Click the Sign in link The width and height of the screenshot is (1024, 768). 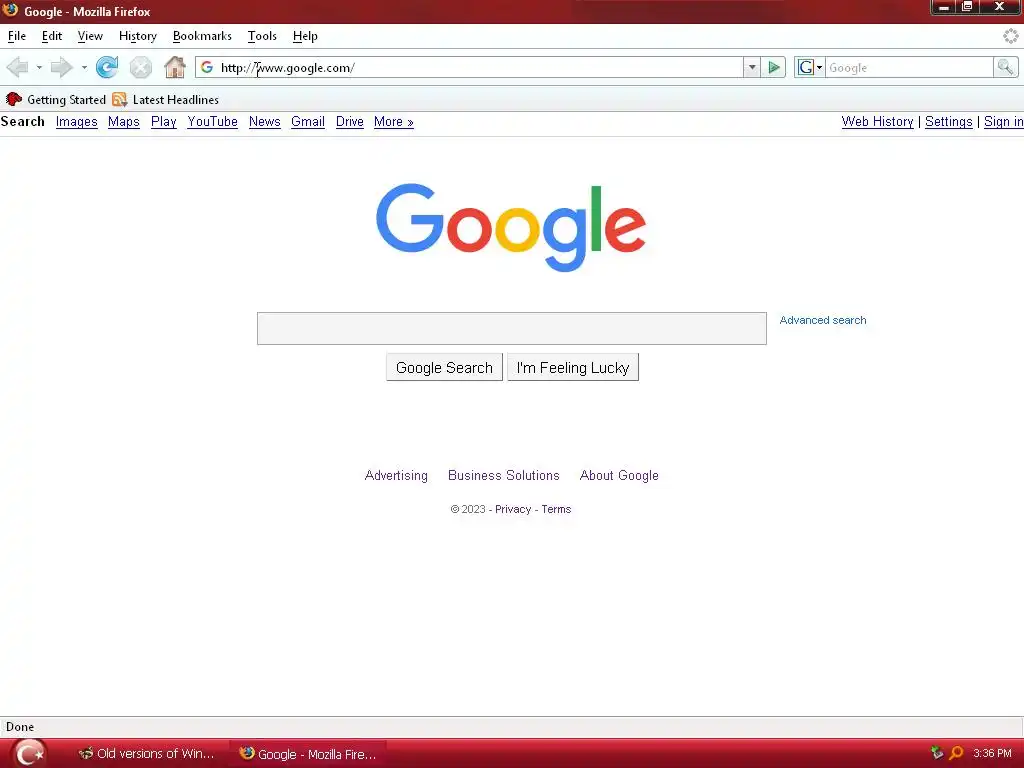pos(1004,121)
